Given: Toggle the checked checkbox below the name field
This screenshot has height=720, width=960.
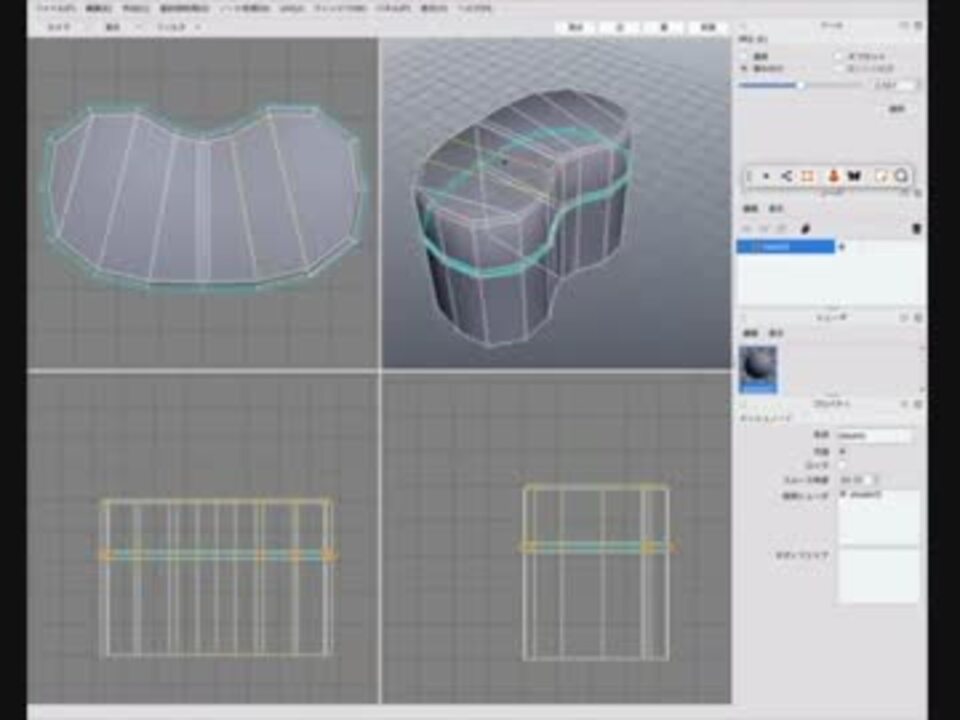Looking at the screenshot, I should pos(842,451).
